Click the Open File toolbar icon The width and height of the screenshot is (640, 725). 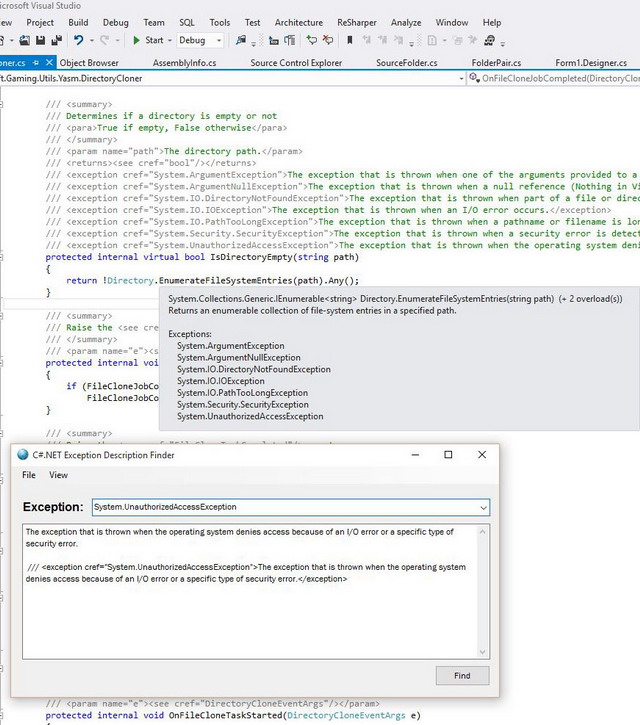coord(25,41)
